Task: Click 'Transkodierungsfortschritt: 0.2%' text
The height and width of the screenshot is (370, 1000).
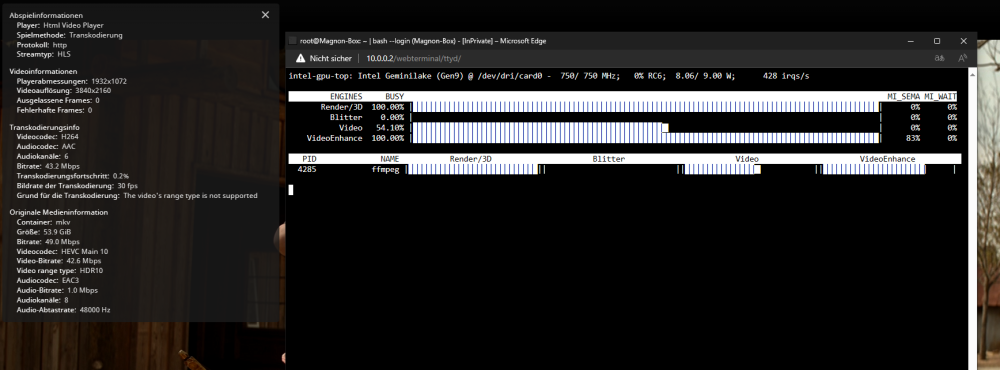Action: [x=72, y=175]
